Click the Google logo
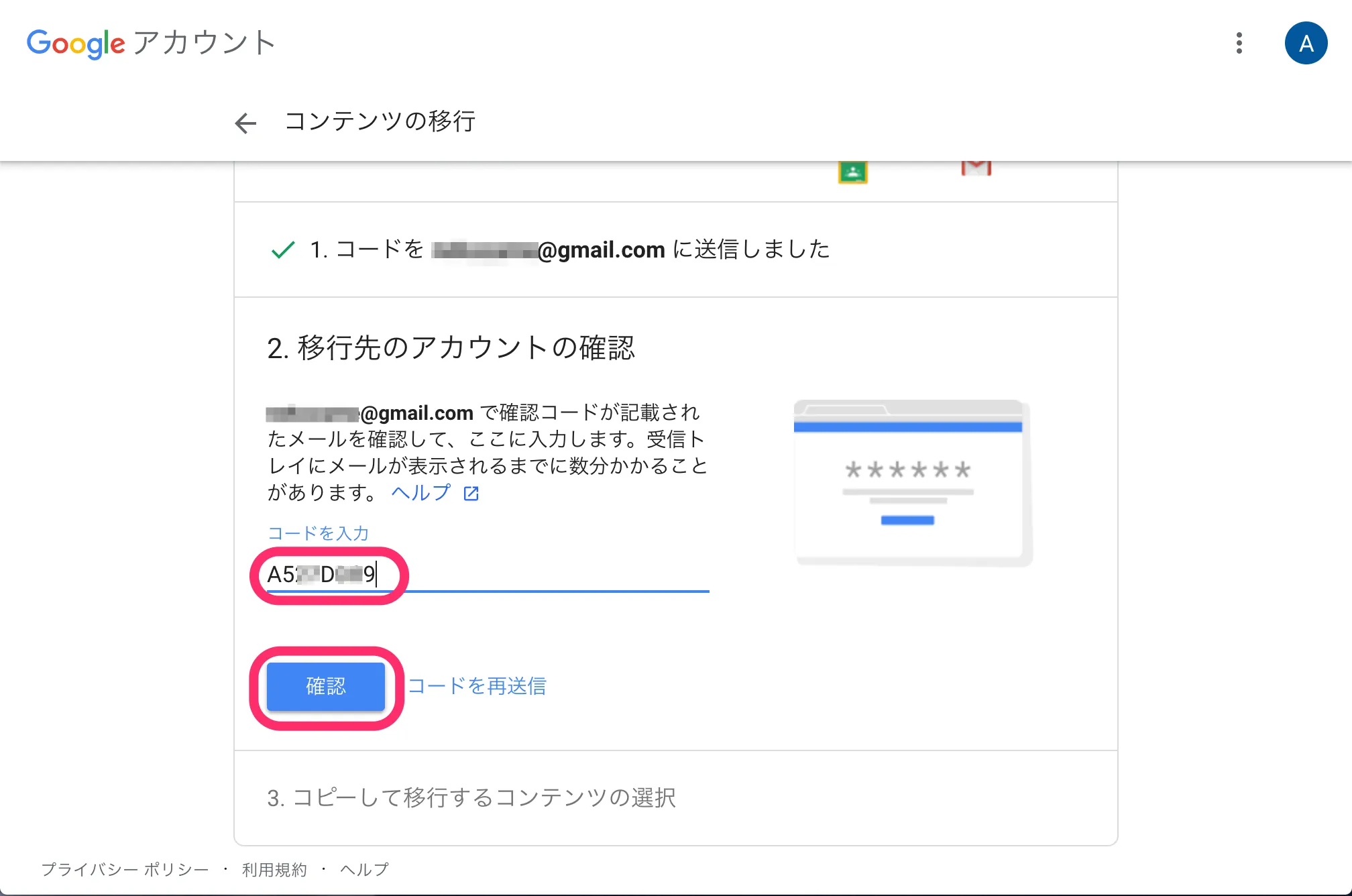Viewport: 1352px width, 896px height. pos(76,44)
